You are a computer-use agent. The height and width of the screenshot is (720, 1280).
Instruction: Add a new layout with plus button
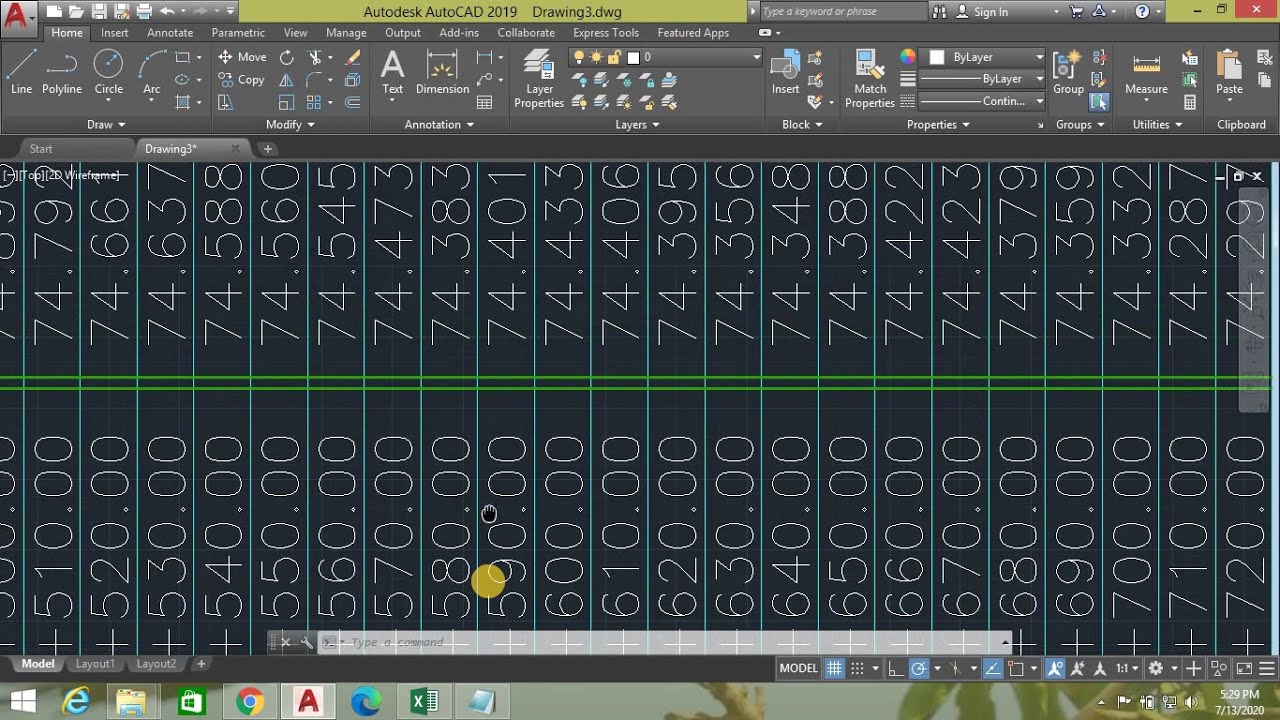click(200, 663)
